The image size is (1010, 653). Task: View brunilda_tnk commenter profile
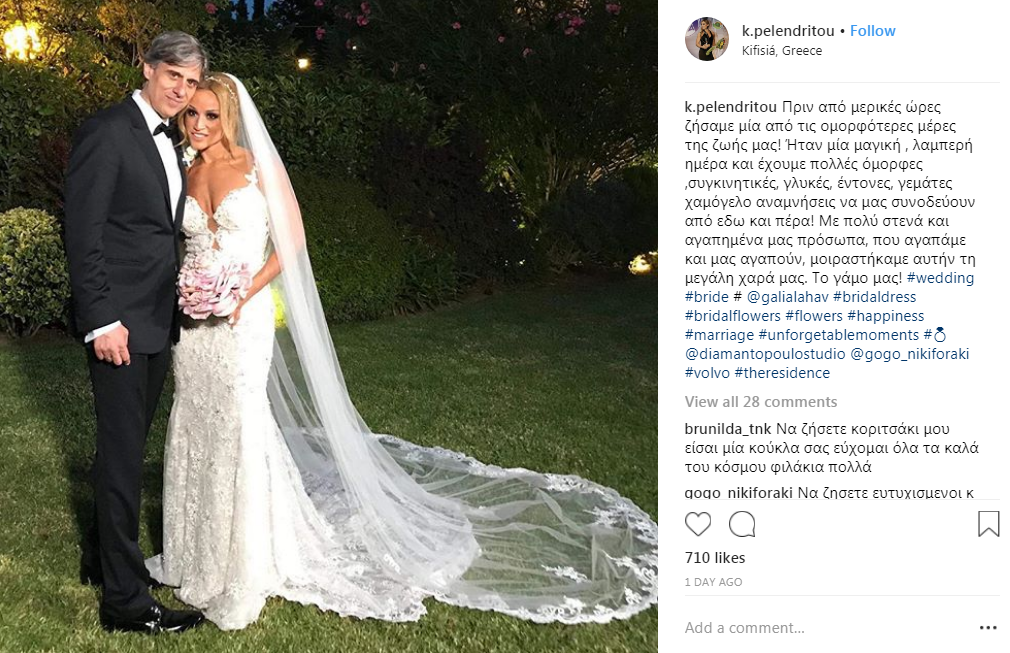point(728,429)
